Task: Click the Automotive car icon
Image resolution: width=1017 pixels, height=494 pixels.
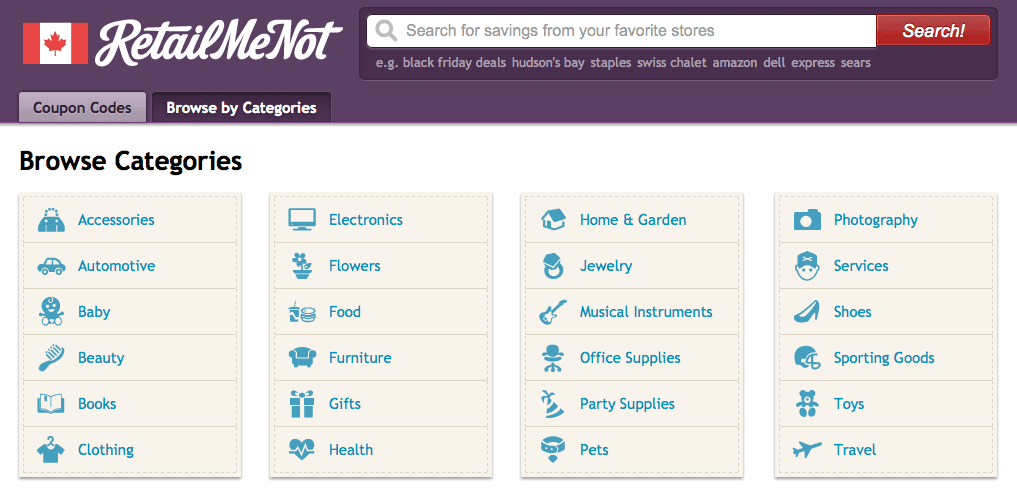Action: [x=51, y=266]
